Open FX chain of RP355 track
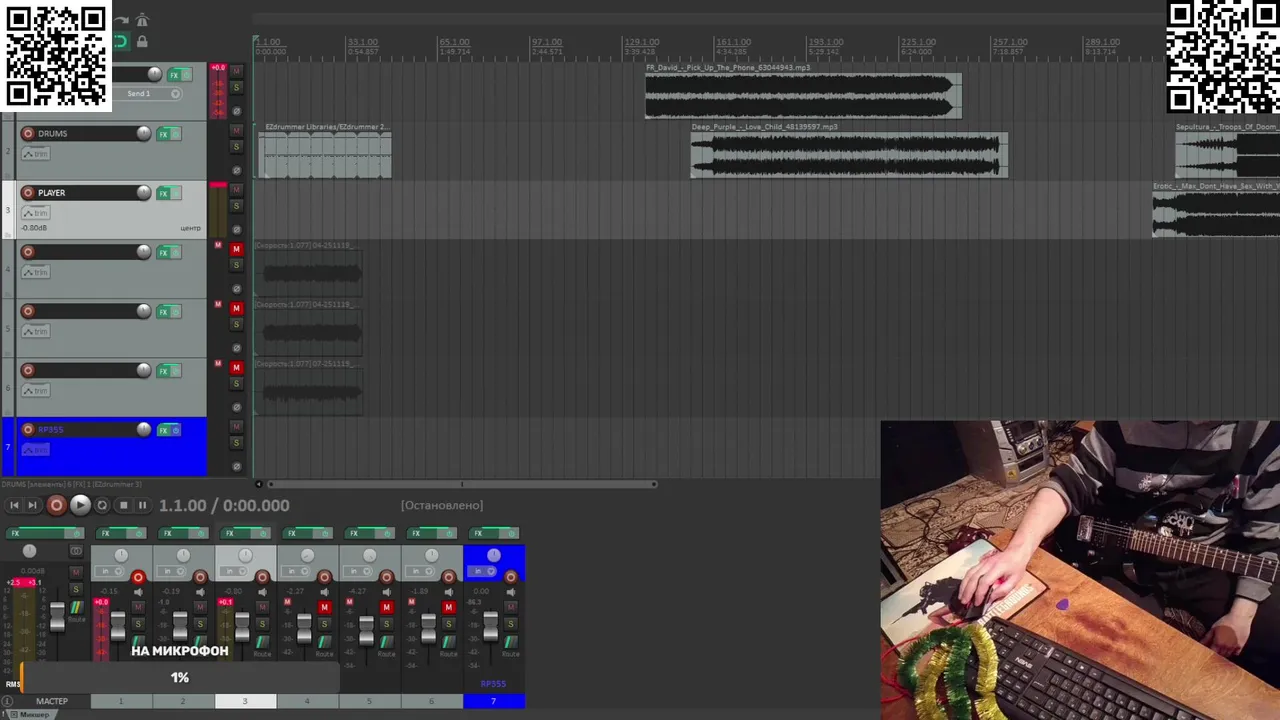Viewport: 1280px width, 720px height. [163, 430]
